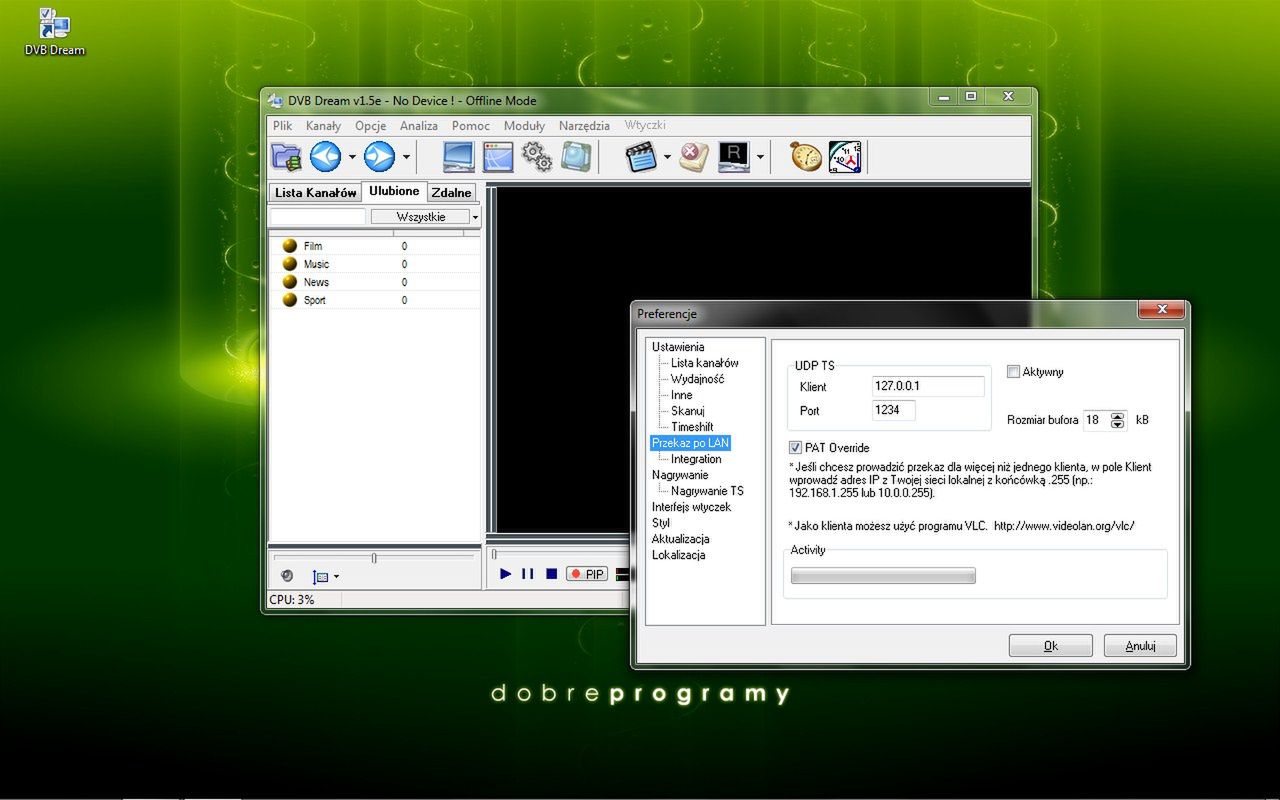1280x800 pixels.
Task: Expand the layout icon dropdown arrow
Action: pyautogui.click(x=336, y=577)
